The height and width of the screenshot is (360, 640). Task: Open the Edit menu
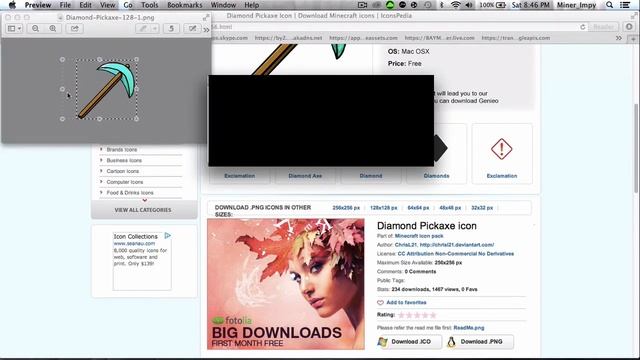pos(85,5)
